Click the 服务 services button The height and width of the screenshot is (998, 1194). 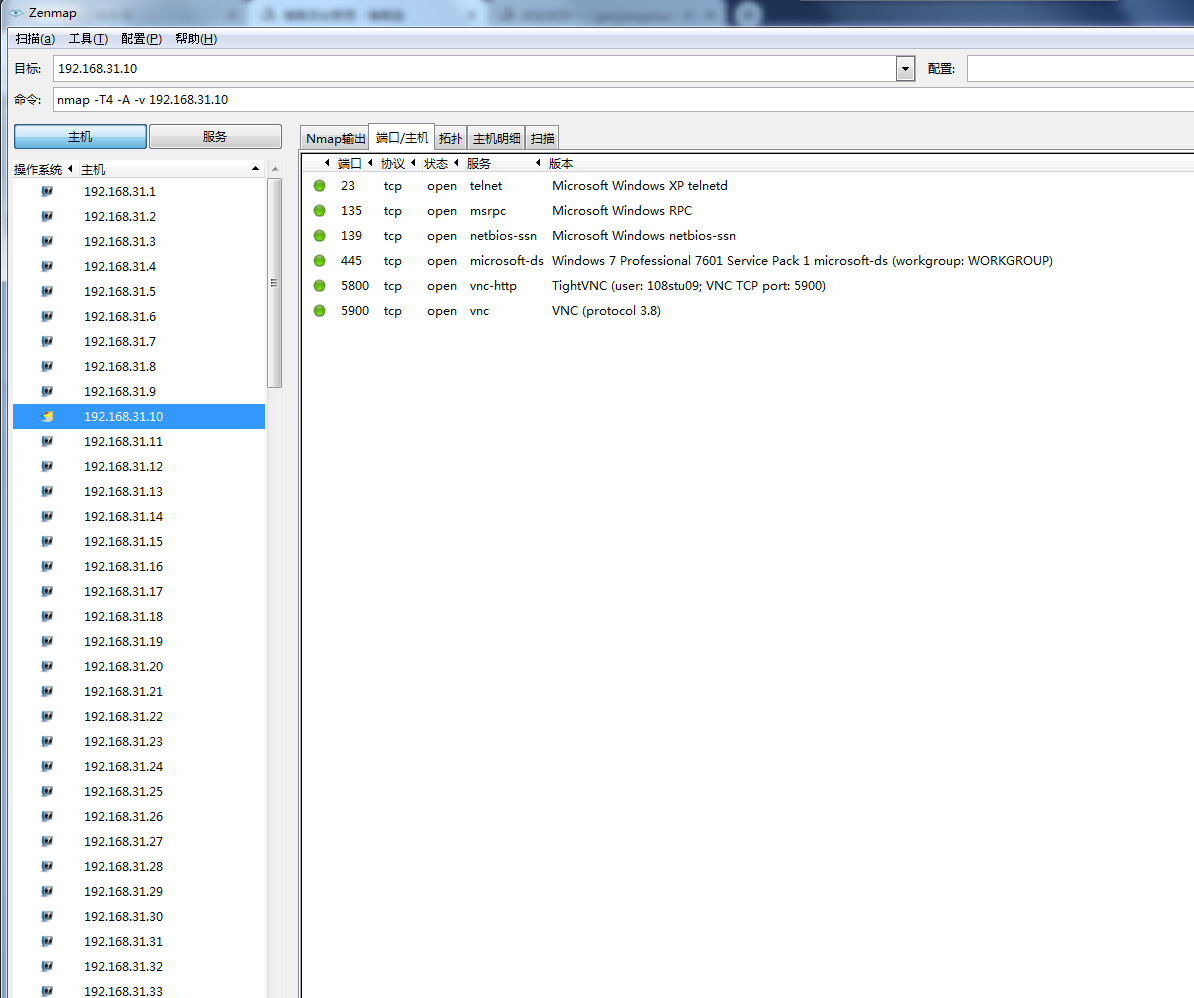tap(215, 136)
